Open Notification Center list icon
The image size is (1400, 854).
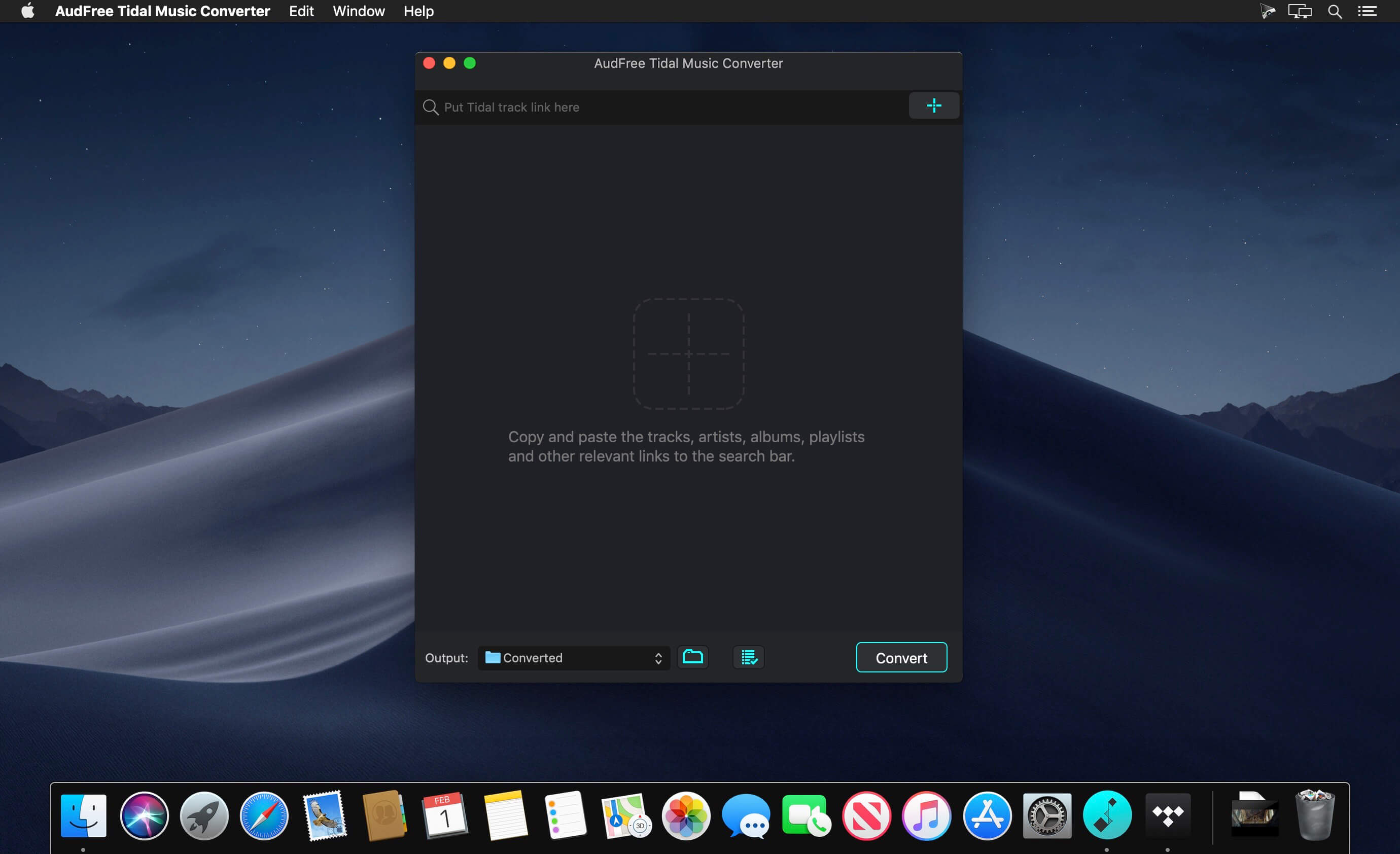pyautogui.click(x=1367, y=11)
